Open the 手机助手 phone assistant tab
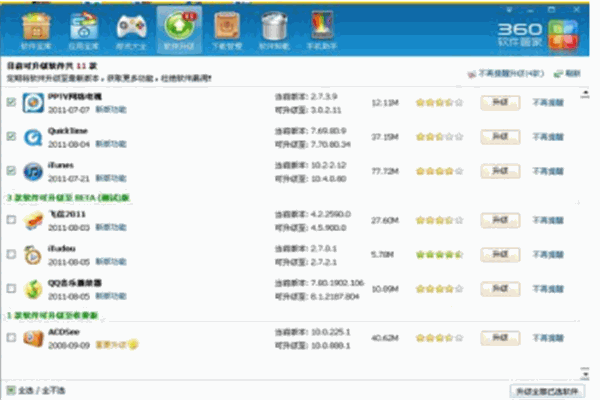Image resolution: width=600 pixels, height=400 pixels. (322, 32)
